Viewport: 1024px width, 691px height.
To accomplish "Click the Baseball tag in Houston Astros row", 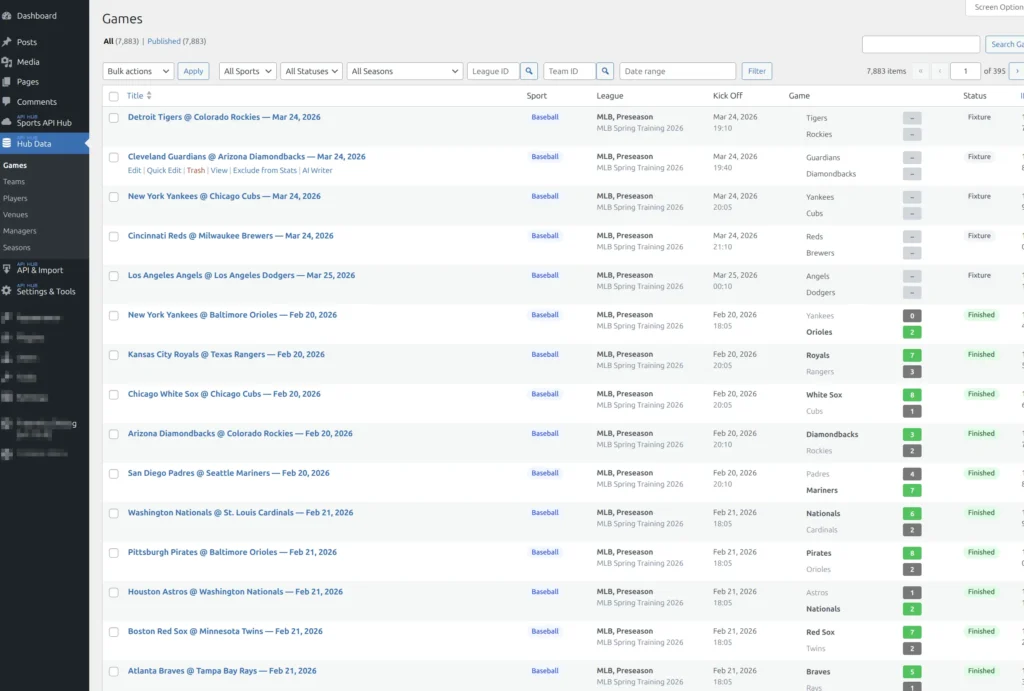I will pyautogui.click(x=545, y=592).
